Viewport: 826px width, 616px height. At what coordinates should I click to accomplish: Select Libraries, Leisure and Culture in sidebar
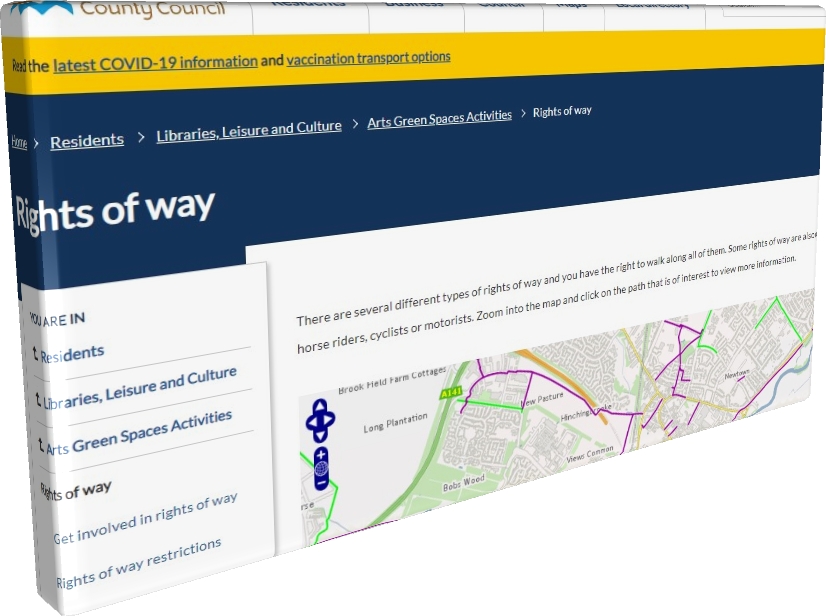140,388
